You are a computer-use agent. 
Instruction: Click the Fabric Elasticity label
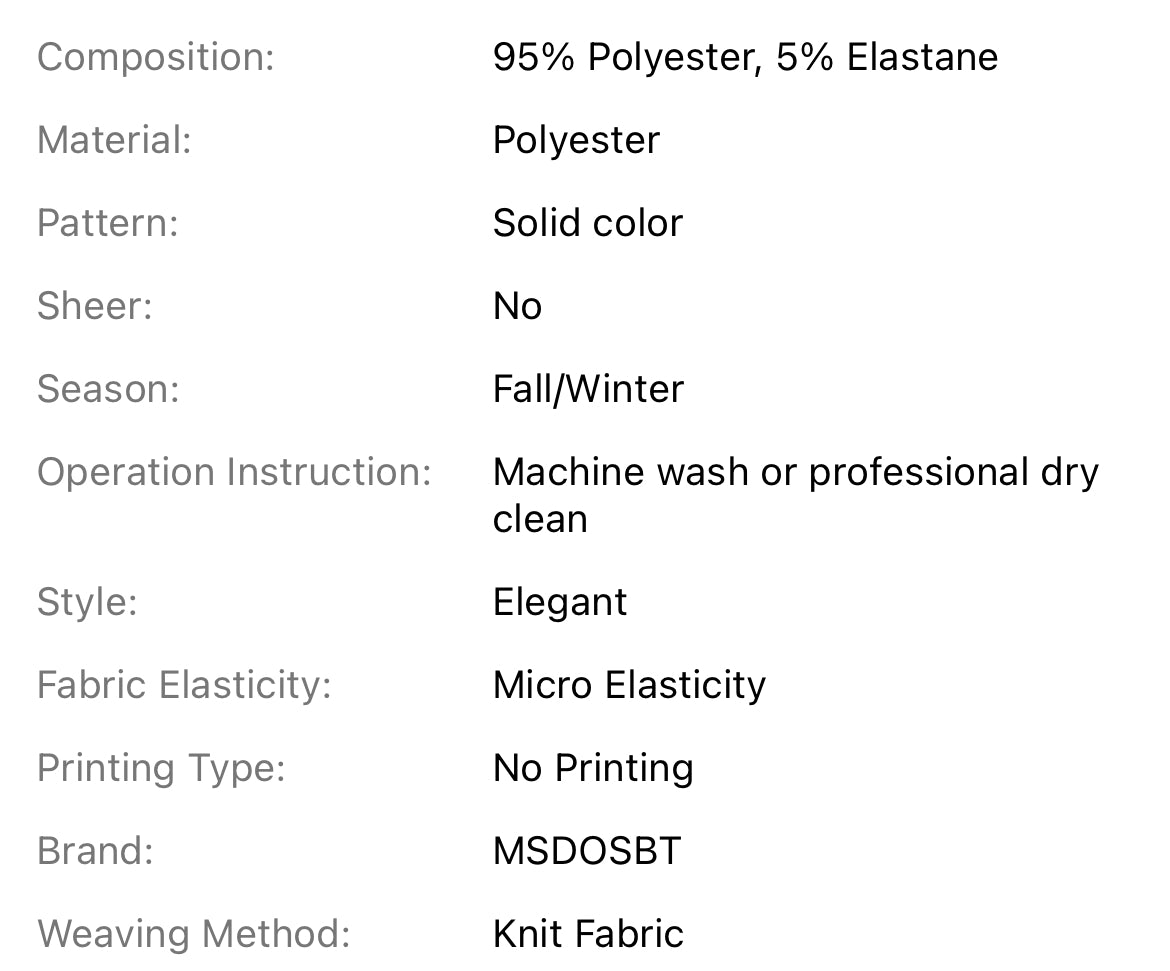pos(184,685)
